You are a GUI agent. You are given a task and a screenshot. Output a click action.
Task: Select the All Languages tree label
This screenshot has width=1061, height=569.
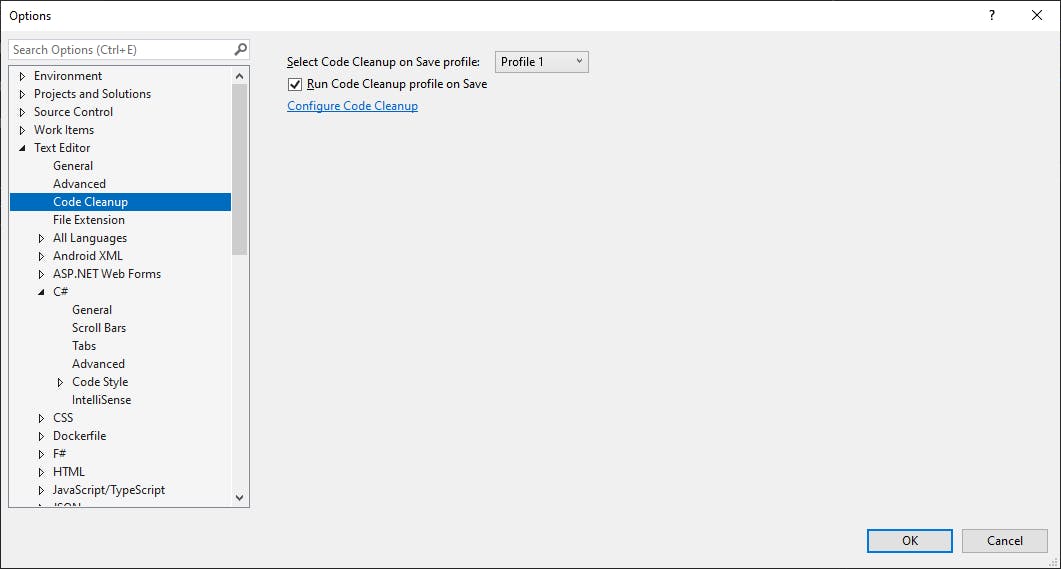point(90,238)
